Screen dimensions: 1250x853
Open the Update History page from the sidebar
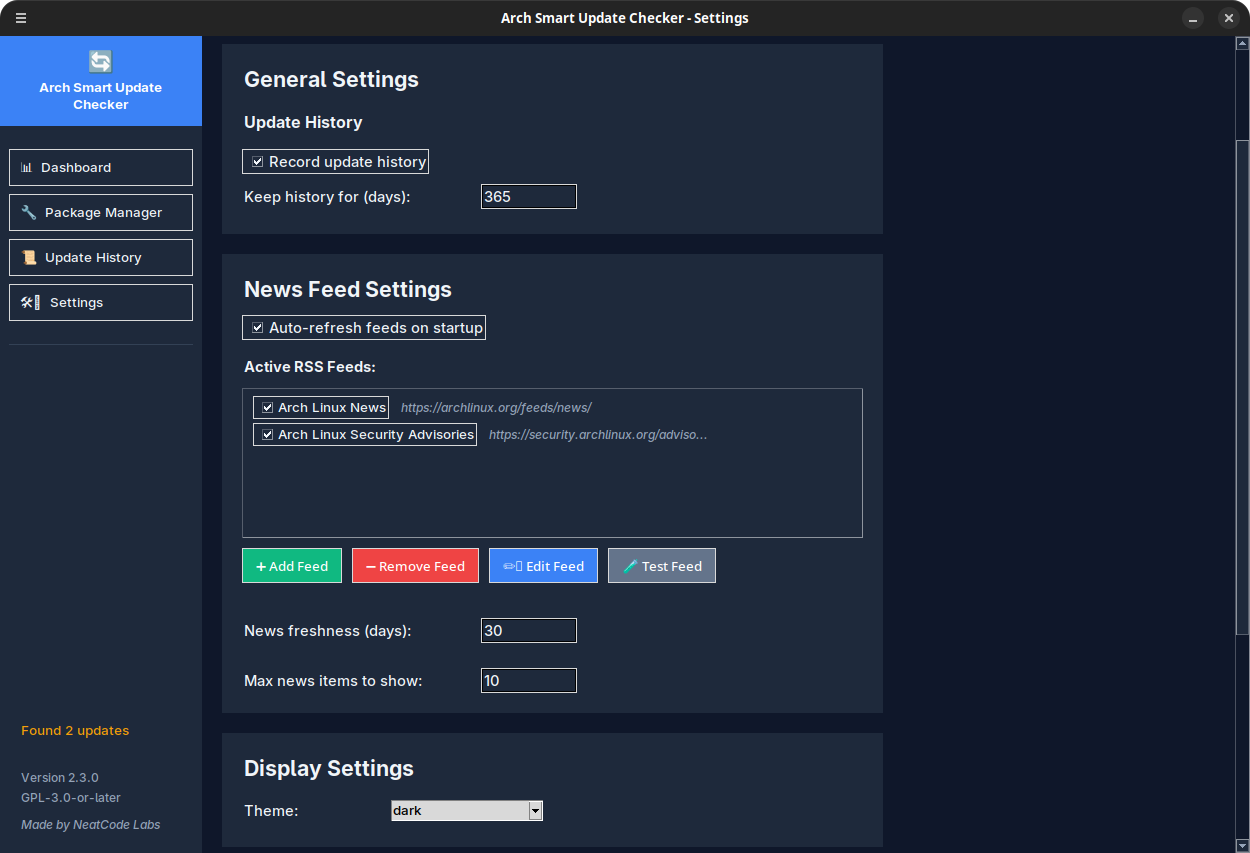point(101,257)
